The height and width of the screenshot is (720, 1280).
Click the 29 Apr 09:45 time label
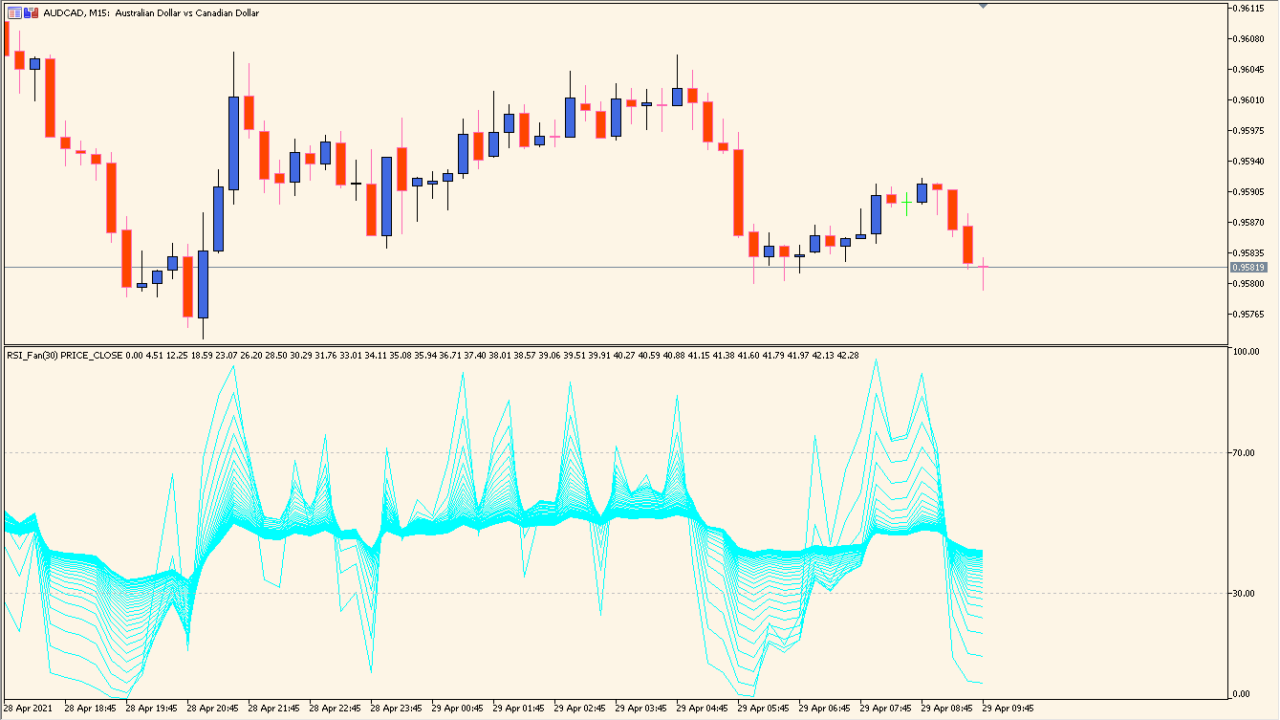pyautogui.click(x=1010, y=708)
